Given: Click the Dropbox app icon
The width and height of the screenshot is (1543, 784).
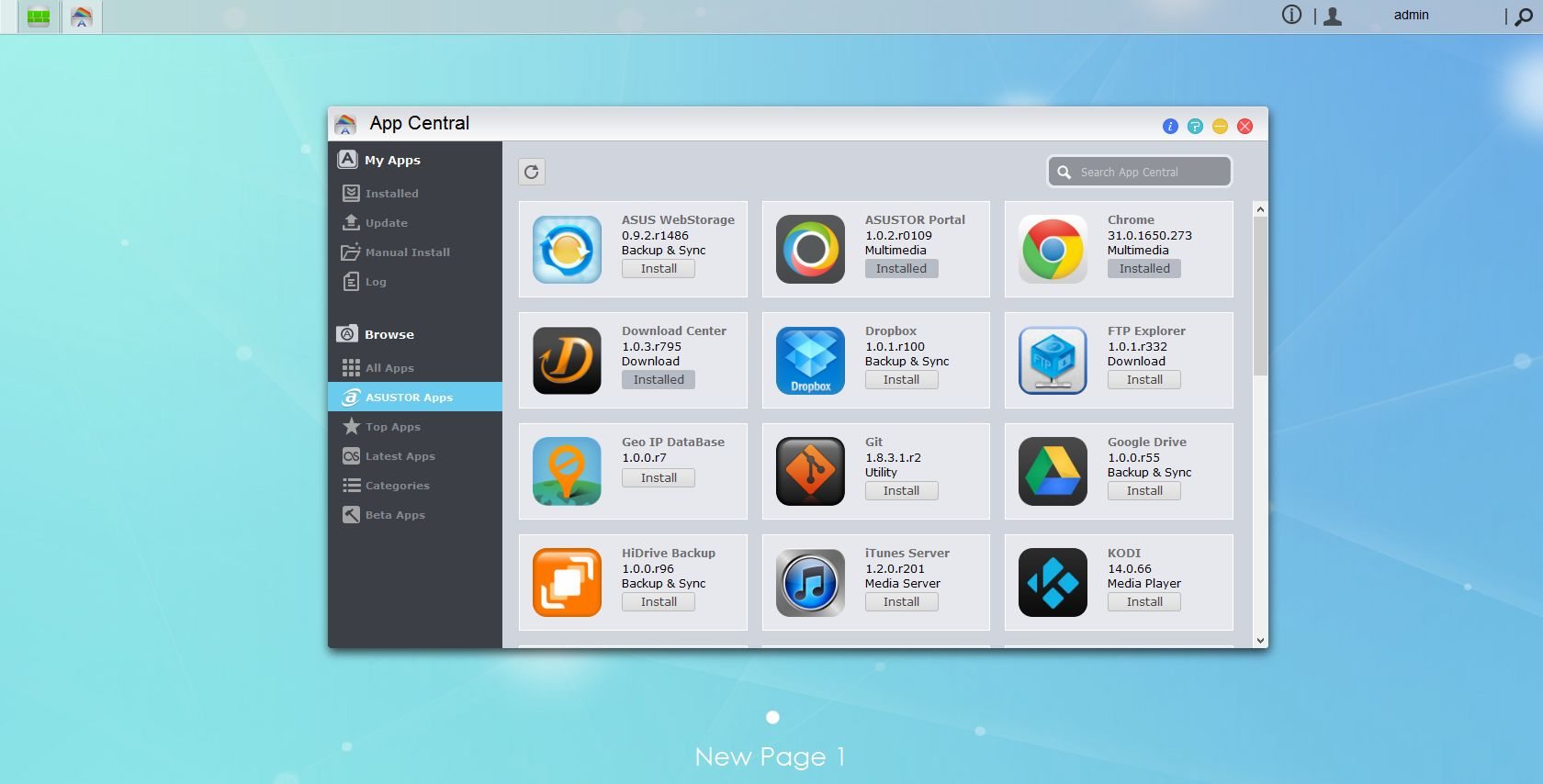Looking at the screenshot, I should (x=810, y=360).
